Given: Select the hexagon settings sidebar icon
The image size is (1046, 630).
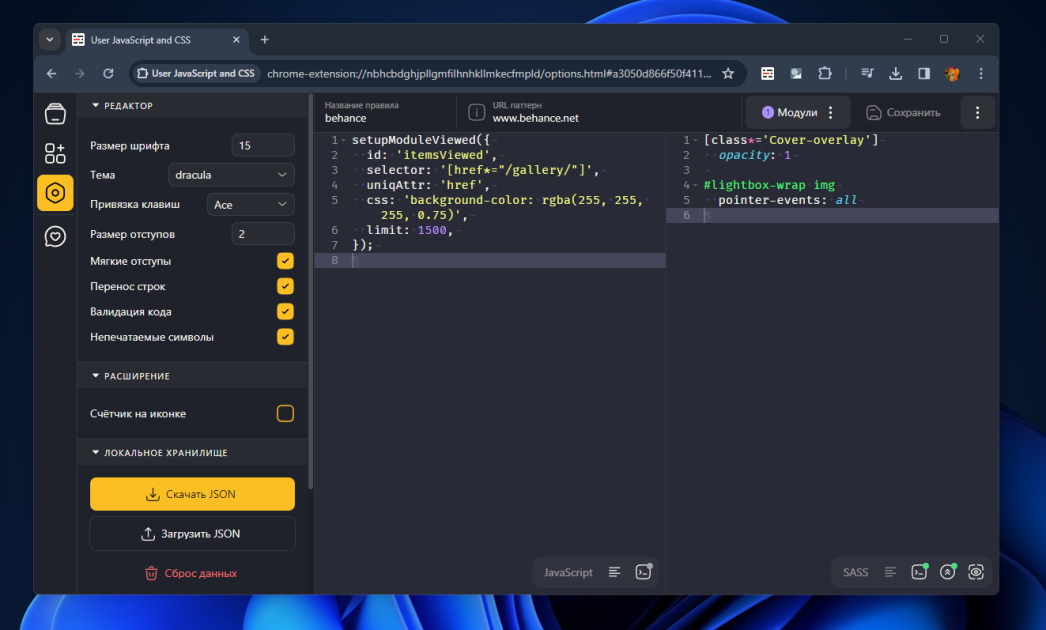Looking at the screenshot, I should 55,193.
